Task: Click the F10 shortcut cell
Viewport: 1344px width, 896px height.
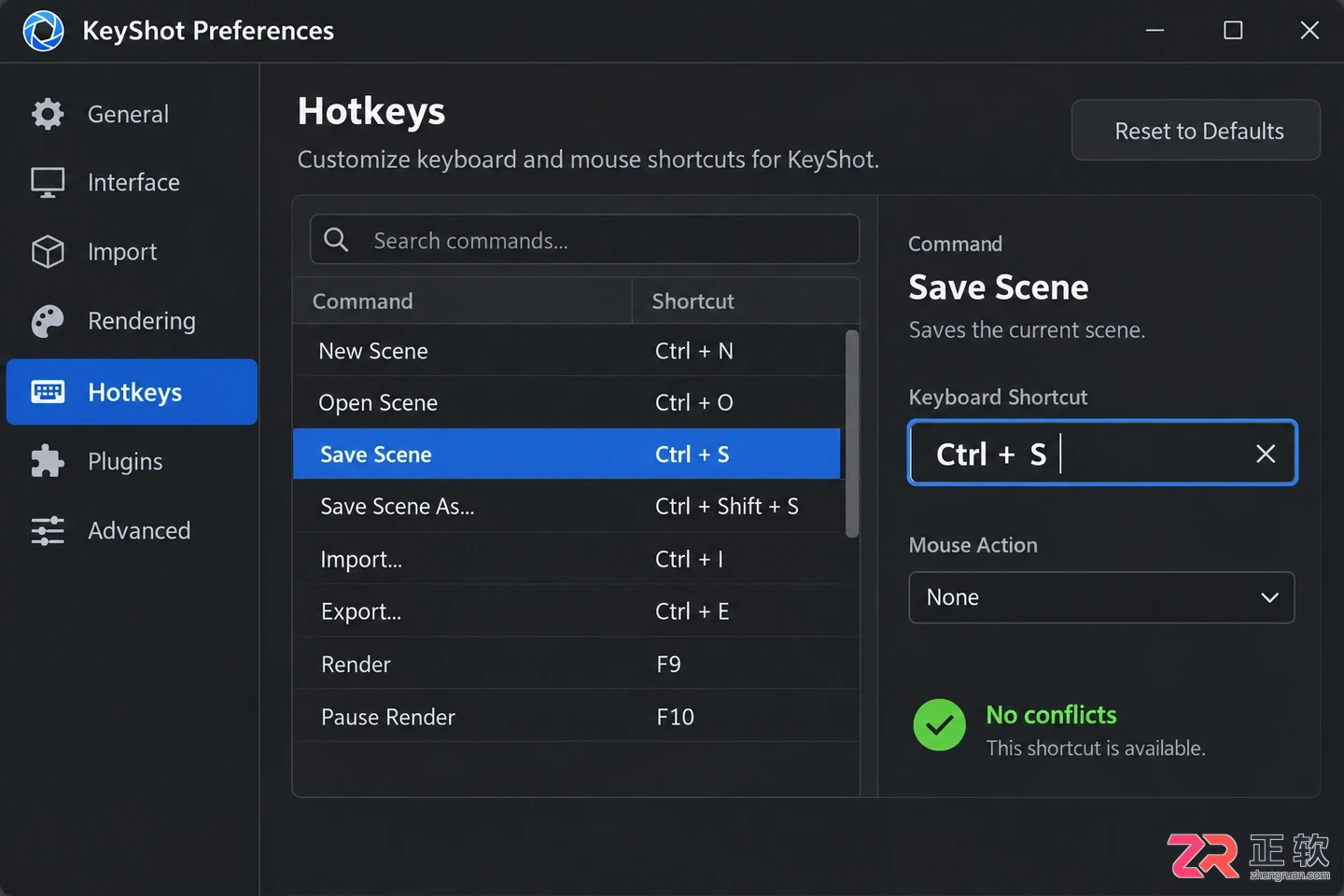Action: pyautogui.click(x=676, y=716)
